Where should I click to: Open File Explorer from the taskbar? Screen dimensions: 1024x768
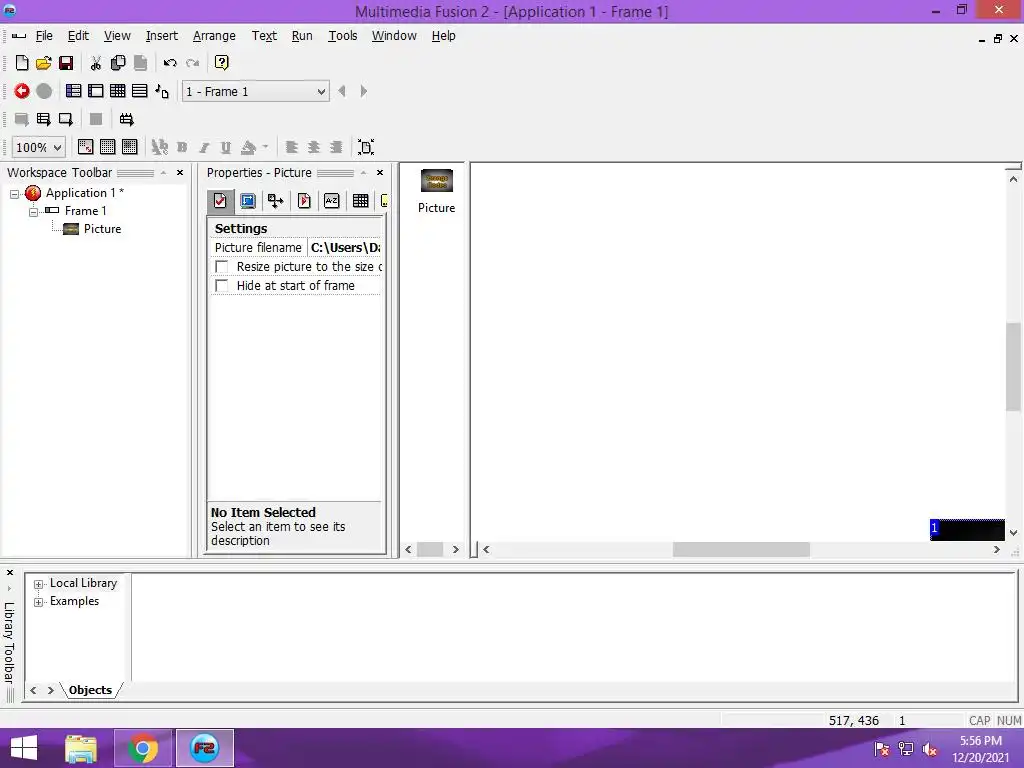[x=81, y=748]
